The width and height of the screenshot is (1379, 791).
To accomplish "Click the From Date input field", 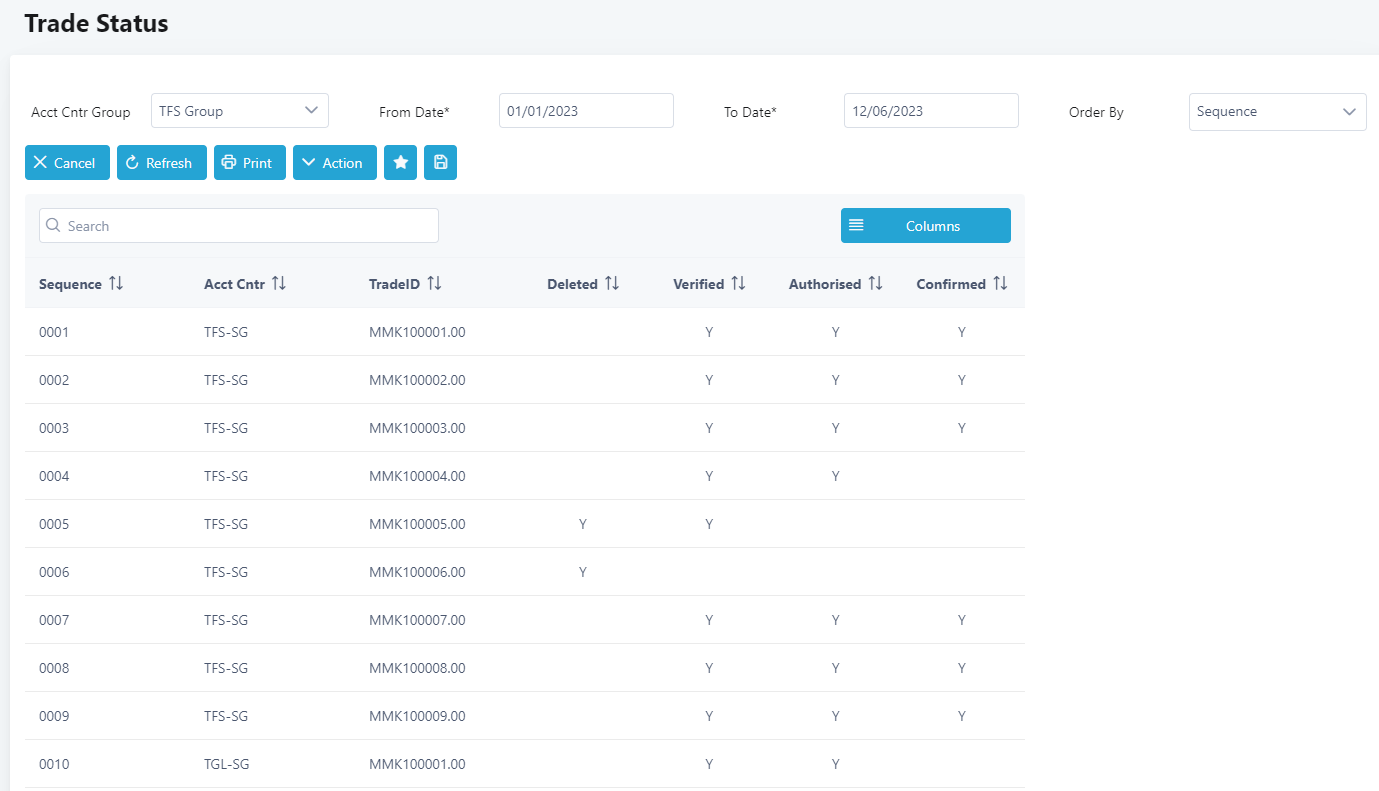I will point(586,111).
